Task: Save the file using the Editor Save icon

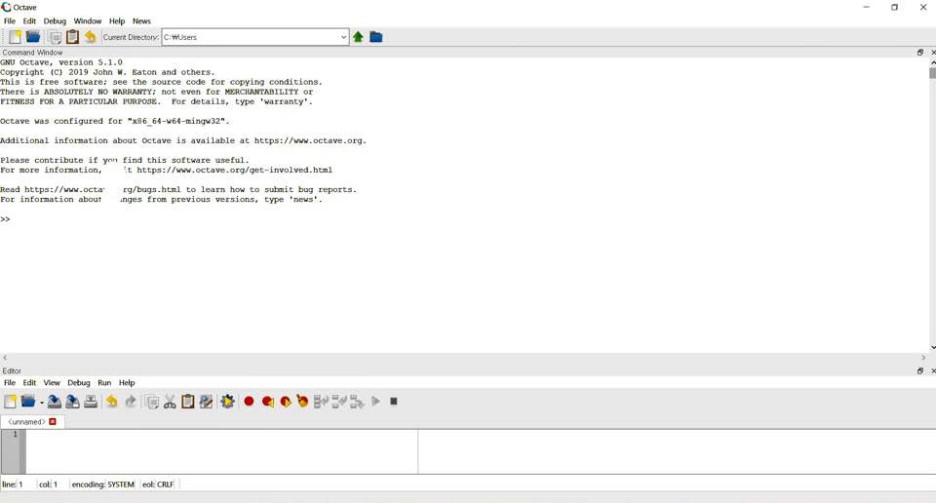Action: coord(54,402)
